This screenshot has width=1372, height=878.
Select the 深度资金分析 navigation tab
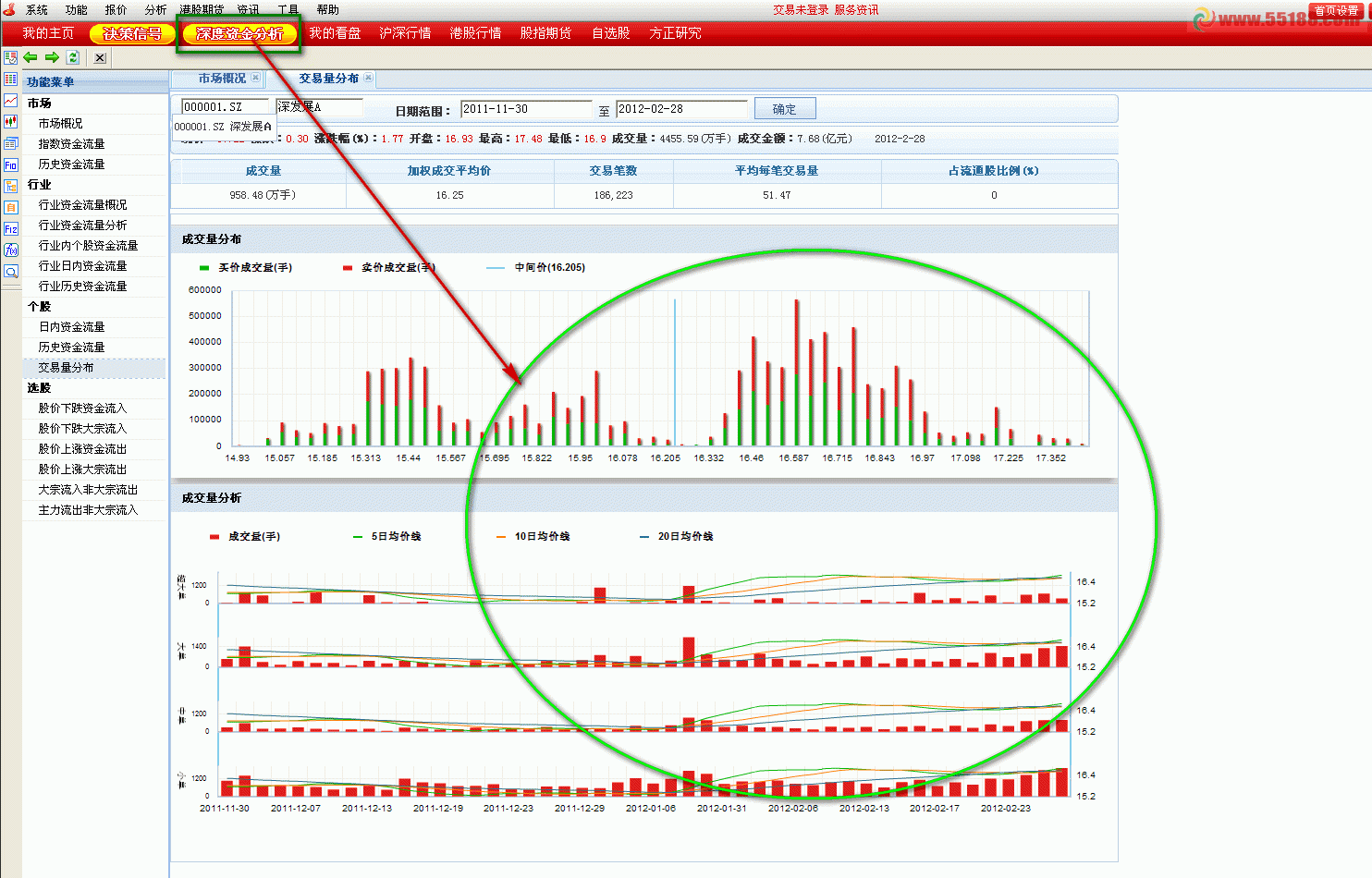click(x=239, y=33)
